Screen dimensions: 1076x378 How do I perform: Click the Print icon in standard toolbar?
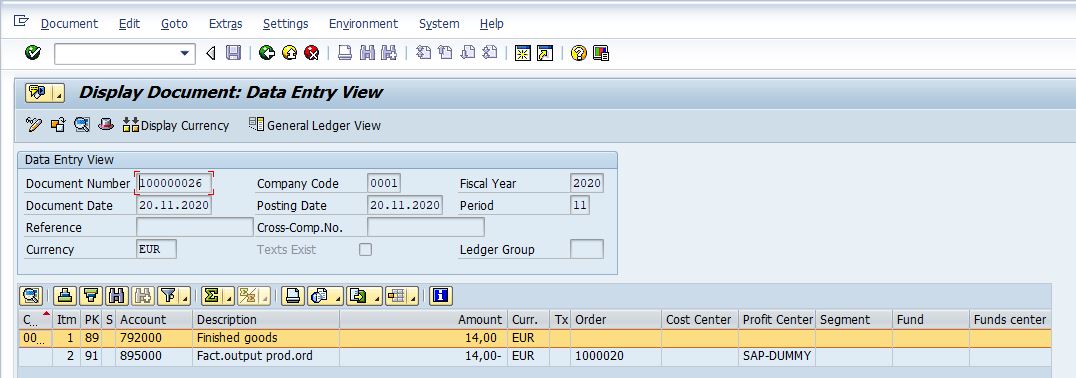(345, 53)
